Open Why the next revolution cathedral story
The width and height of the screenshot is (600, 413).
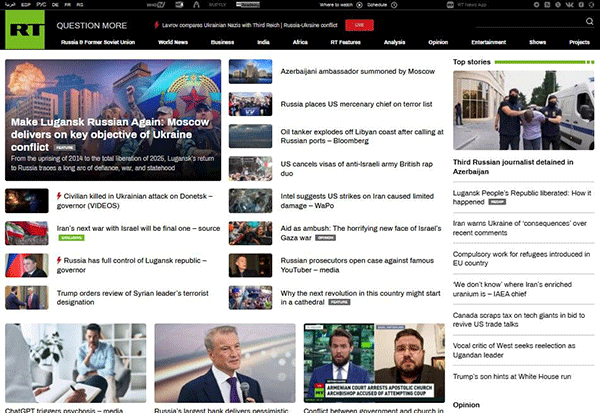coord(360,297)
